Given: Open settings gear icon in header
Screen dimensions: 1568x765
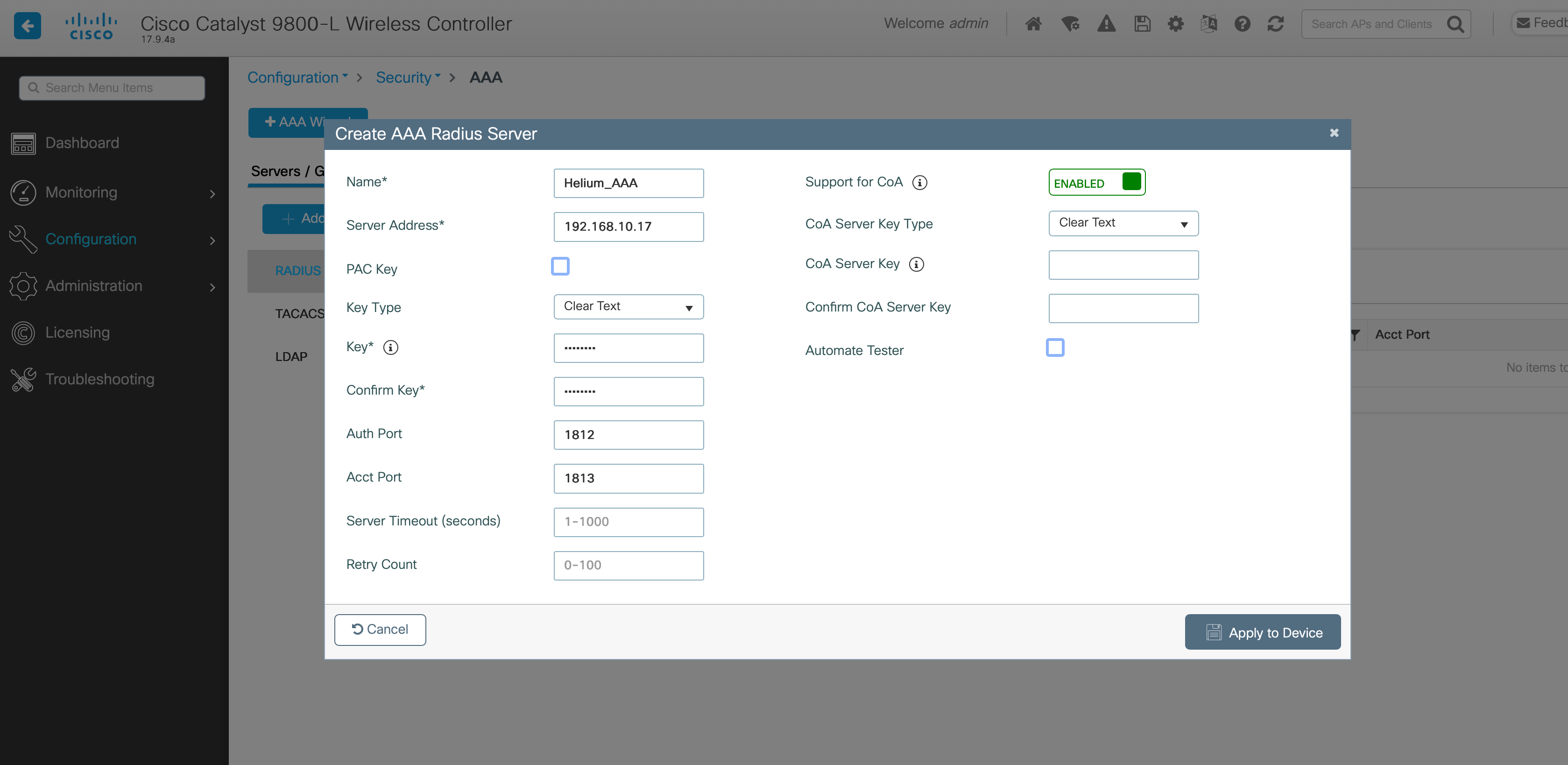Looking at the screenshot, I should tap(1175, 24).
